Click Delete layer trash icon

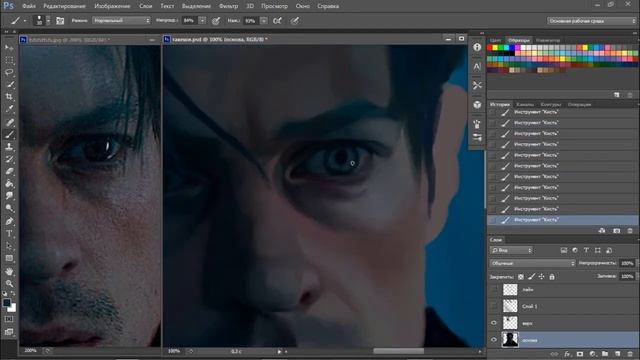(630, 354)
